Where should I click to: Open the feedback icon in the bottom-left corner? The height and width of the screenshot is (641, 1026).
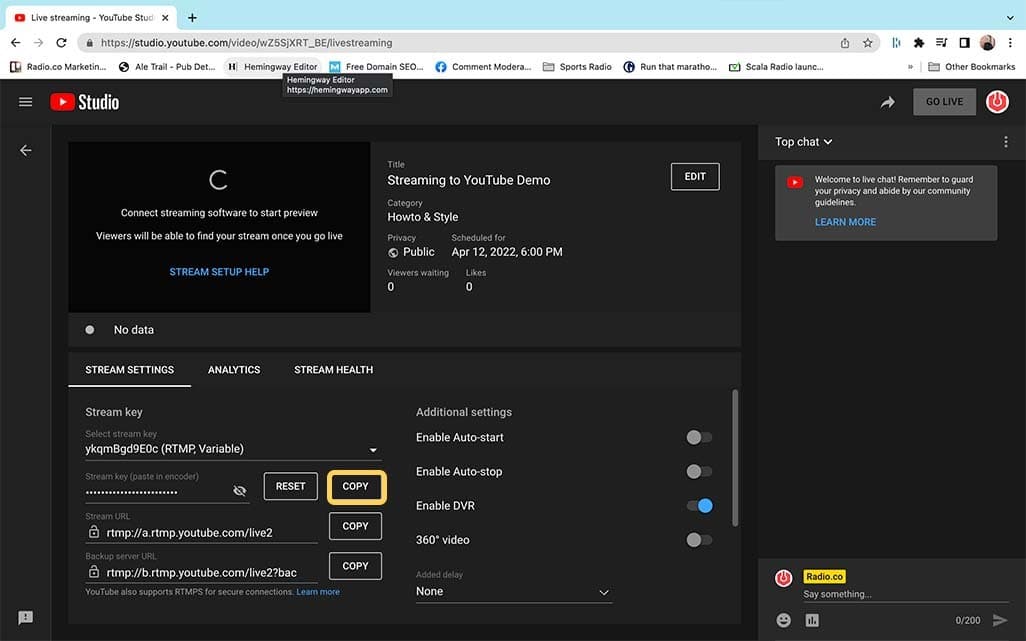click(25, 617)
